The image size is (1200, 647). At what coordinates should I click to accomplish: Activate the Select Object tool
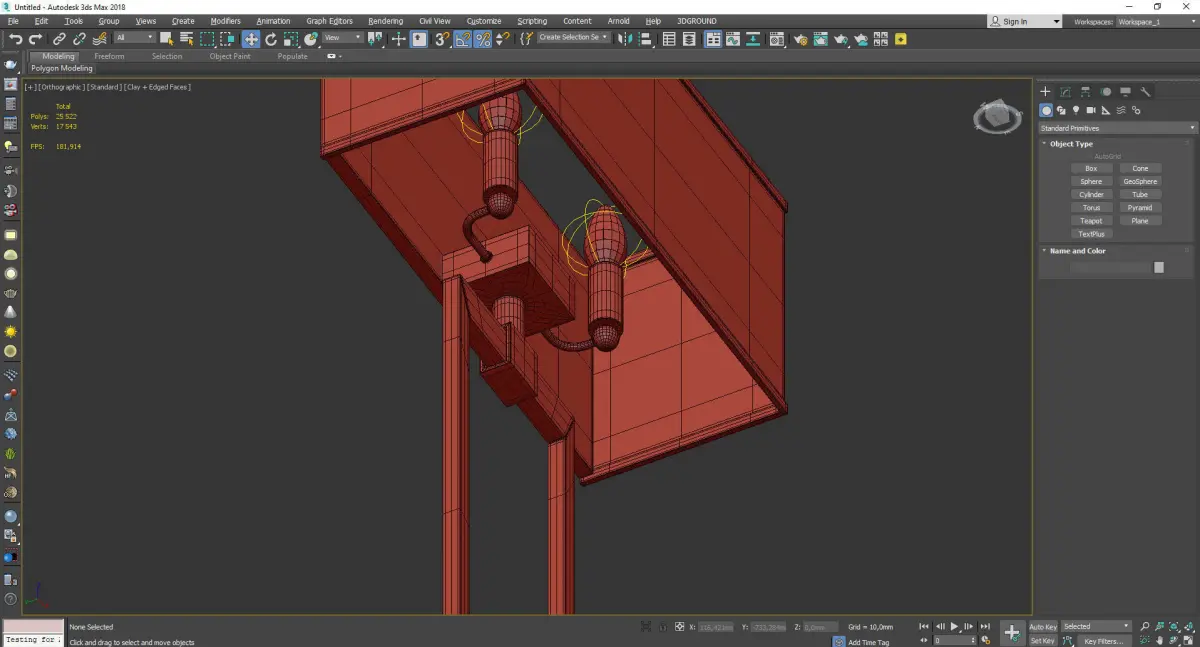tap(167, 39)
